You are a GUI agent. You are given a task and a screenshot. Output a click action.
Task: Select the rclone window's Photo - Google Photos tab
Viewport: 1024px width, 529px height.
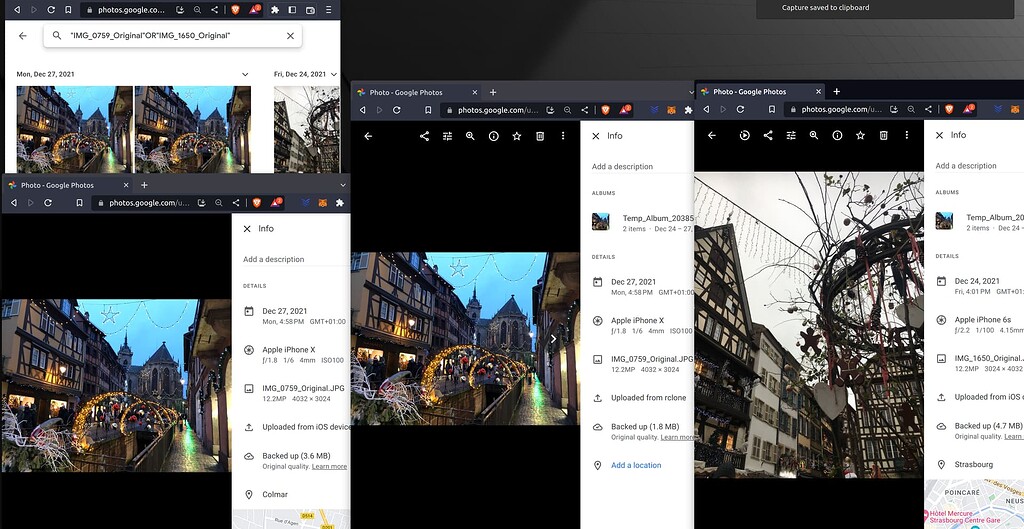[415, 93]
